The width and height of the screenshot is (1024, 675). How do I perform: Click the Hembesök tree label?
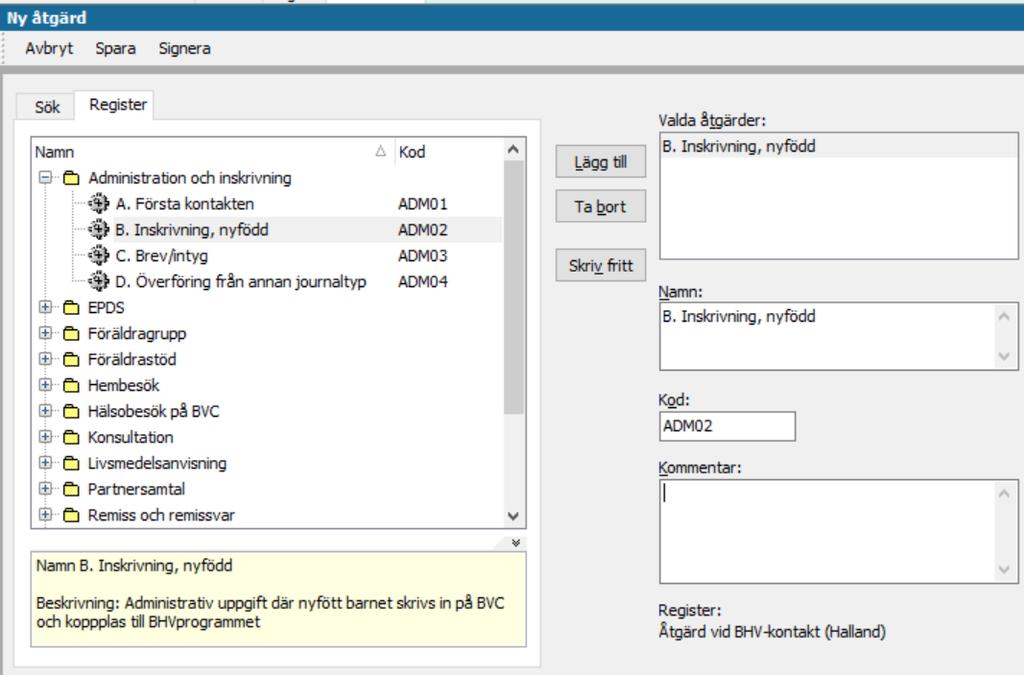[123, 385]
